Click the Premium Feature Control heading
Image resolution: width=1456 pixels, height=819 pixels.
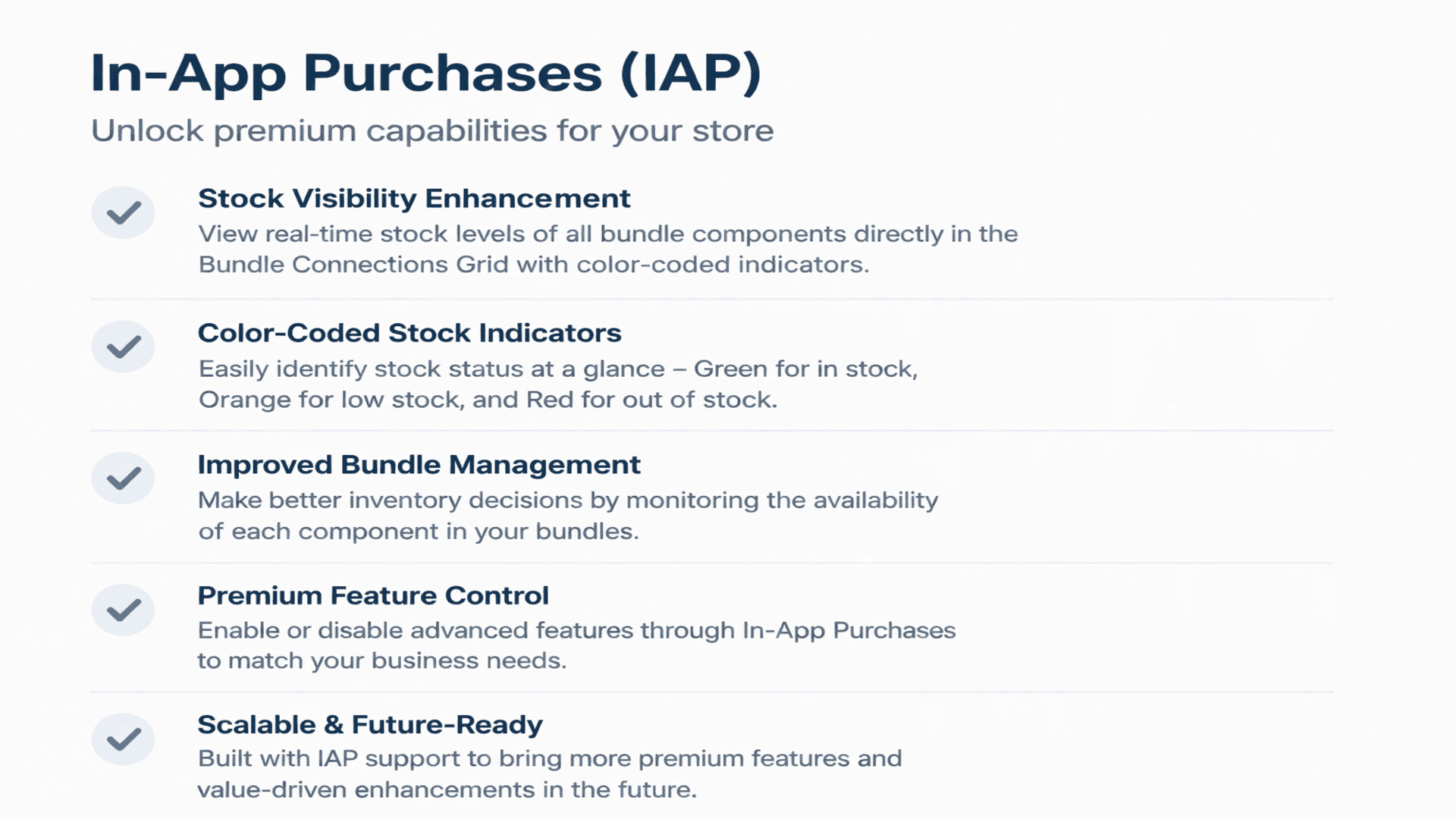click(372, 596)
